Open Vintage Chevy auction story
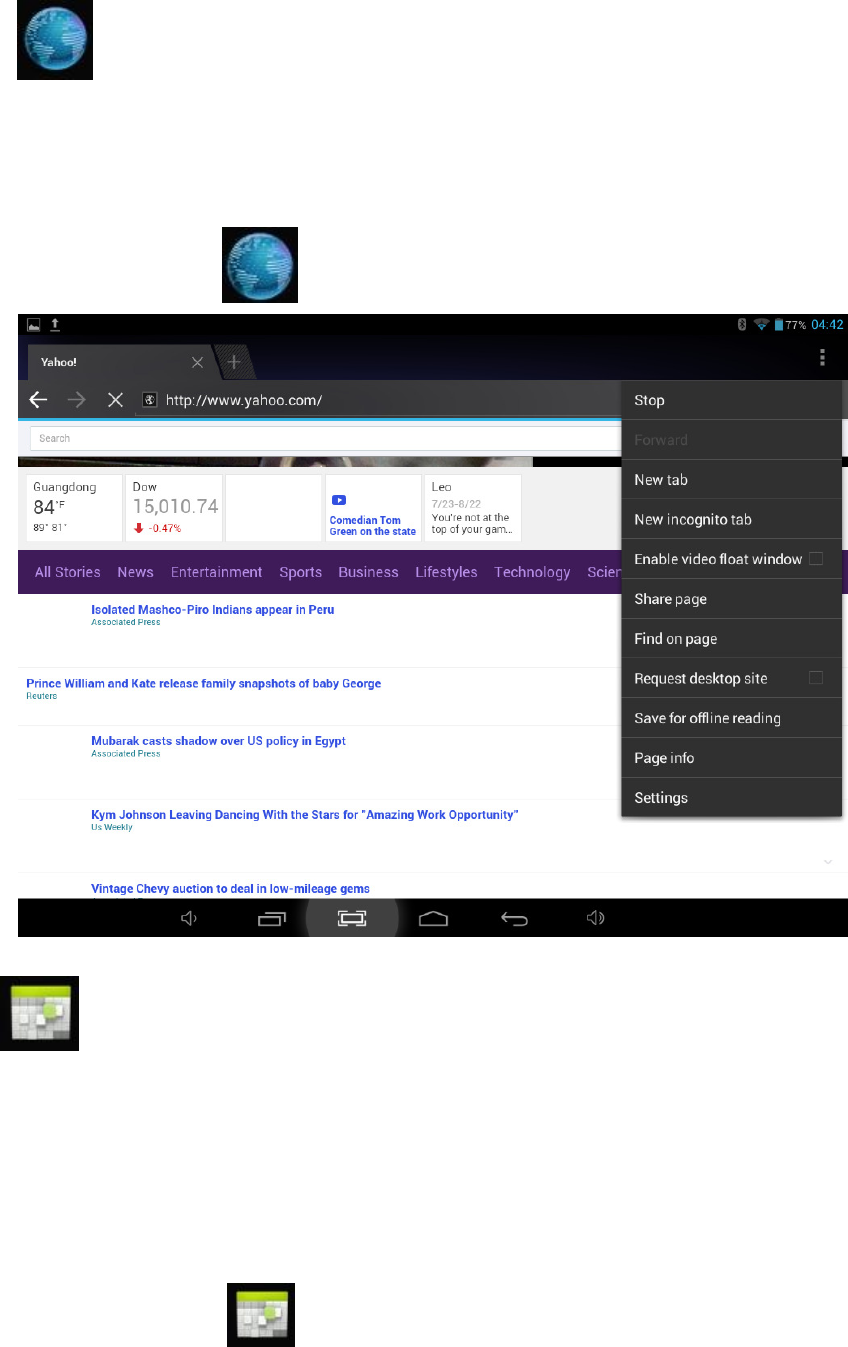The height and width of the screenshot is (1347, 848). click(231, 889)
